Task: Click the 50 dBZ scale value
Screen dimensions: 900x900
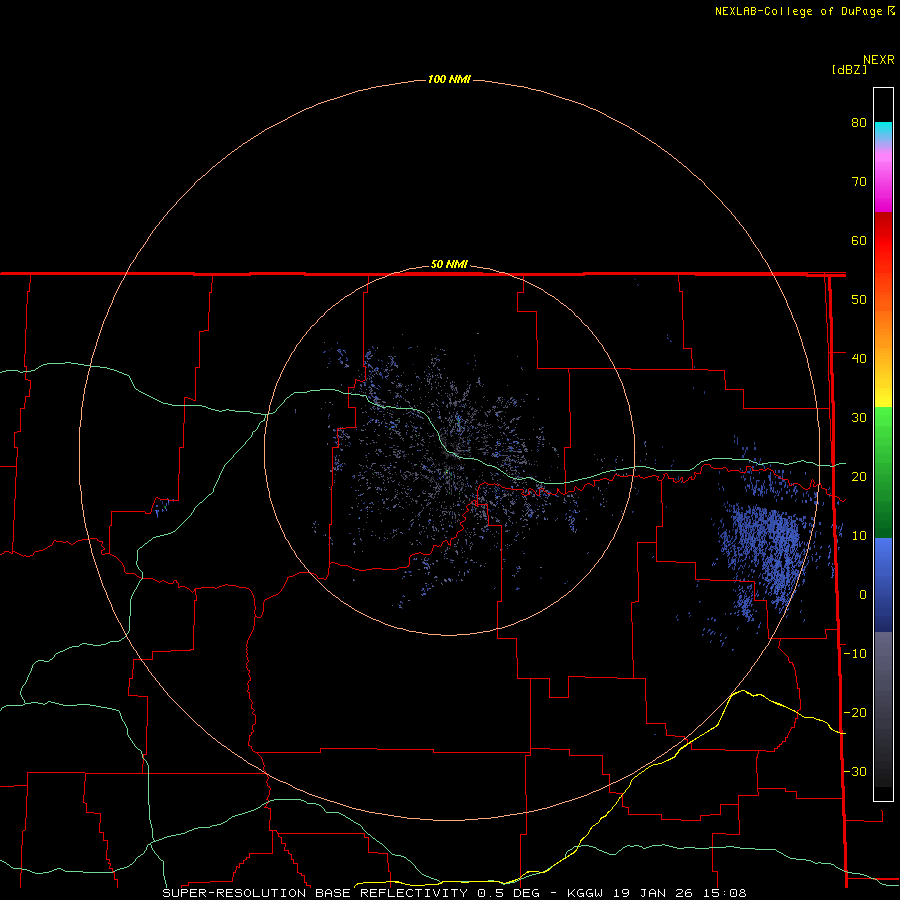Action: [859, 300]
